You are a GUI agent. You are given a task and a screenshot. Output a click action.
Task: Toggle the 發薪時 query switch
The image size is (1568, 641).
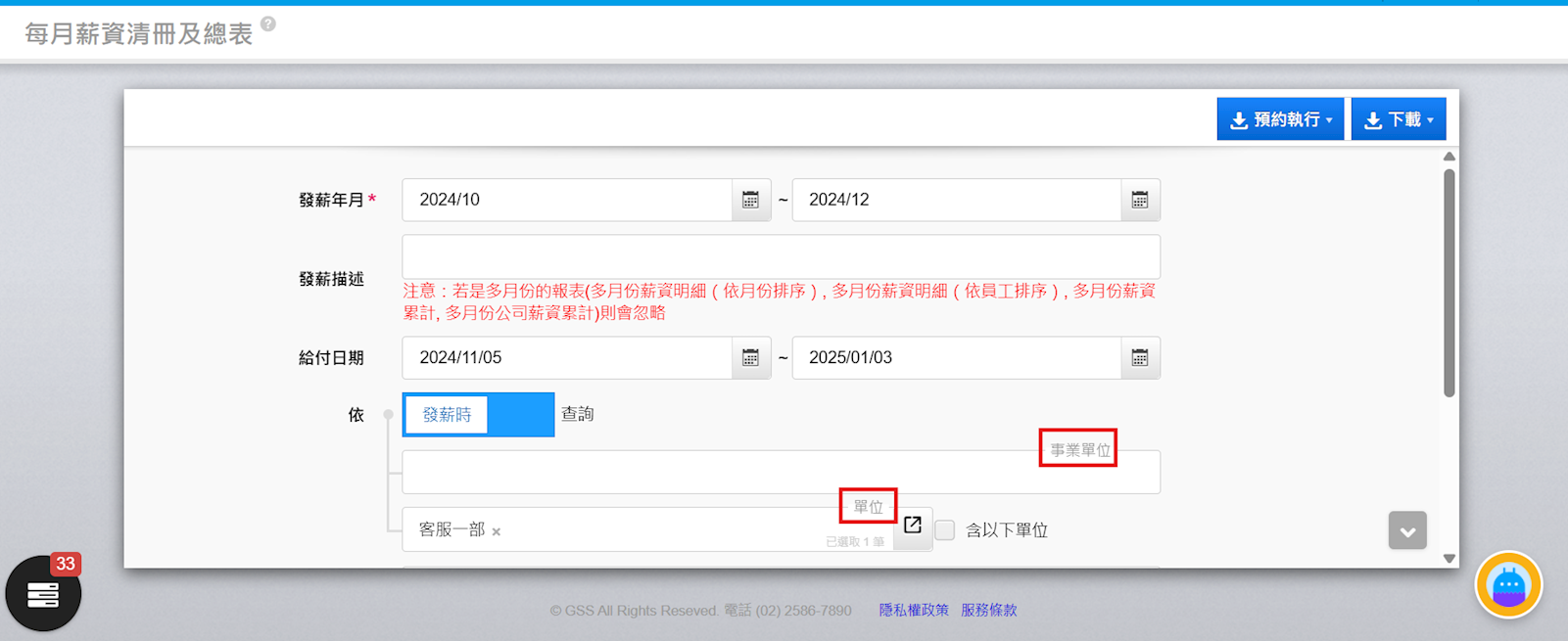[478, 415]
